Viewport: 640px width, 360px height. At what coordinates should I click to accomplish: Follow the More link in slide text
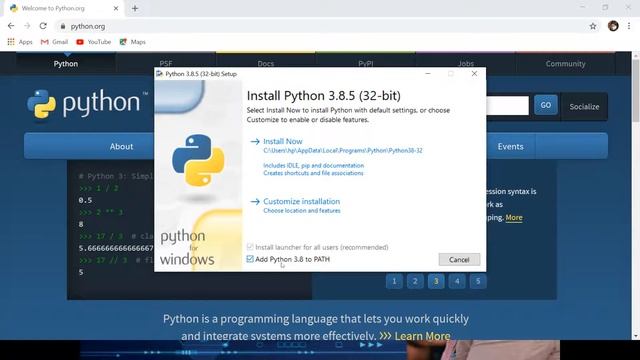point(514,218)
